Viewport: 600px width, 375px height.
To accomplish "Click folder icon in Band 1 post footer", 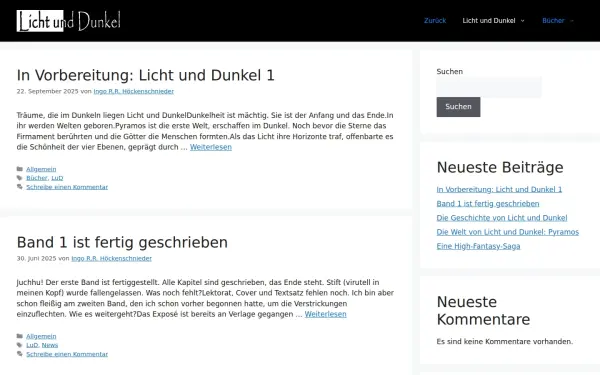I will point(20,336).
